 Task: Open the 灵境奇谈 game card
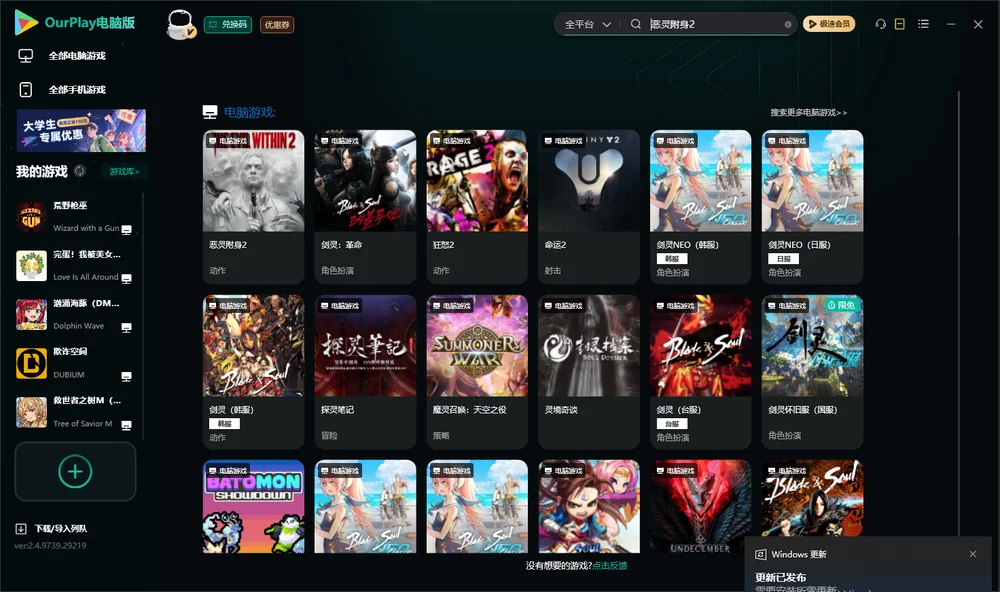point(589,372)
